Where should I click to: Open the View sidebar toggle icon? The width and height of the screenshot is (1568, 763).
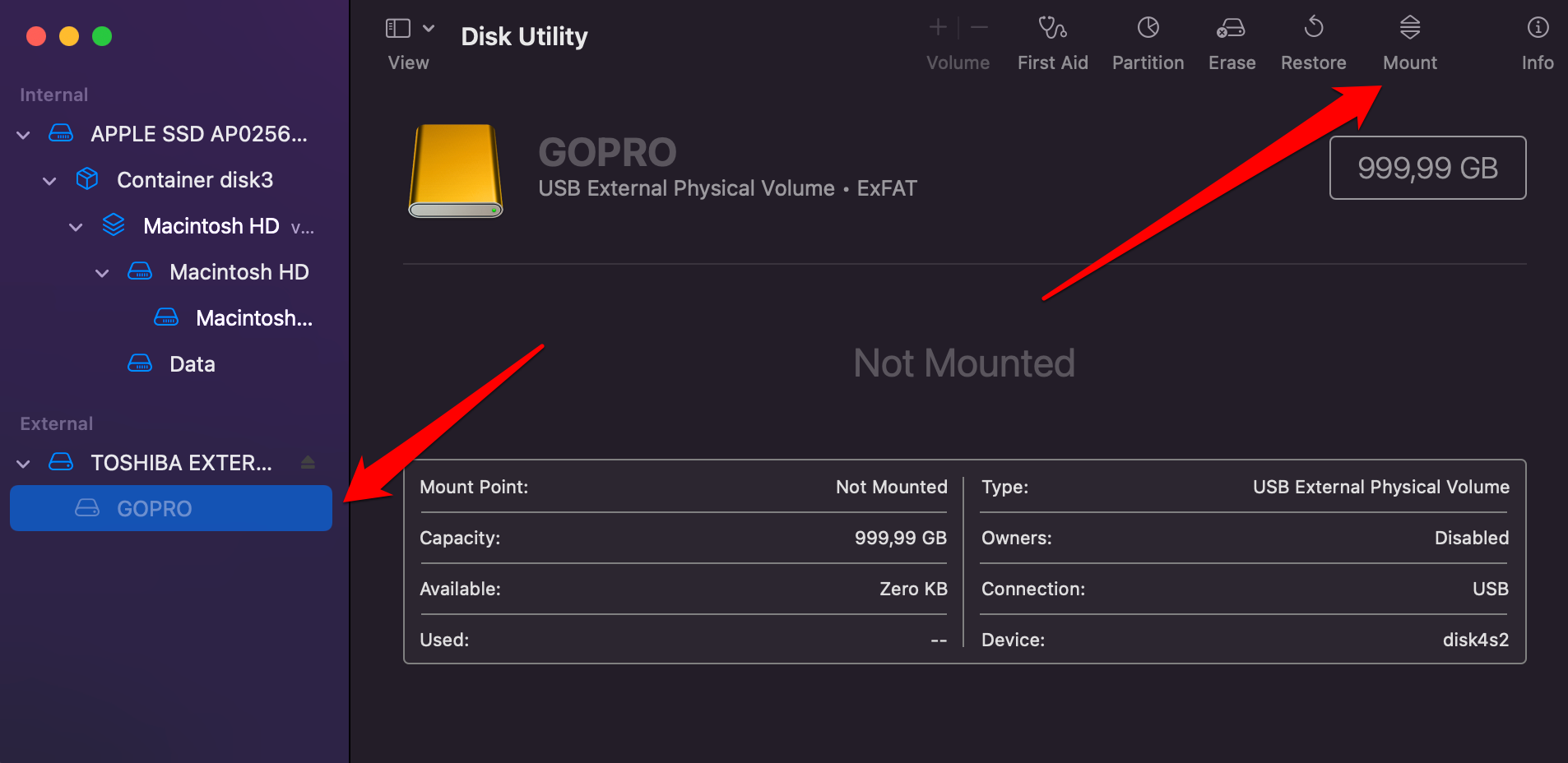coord(398,28)
